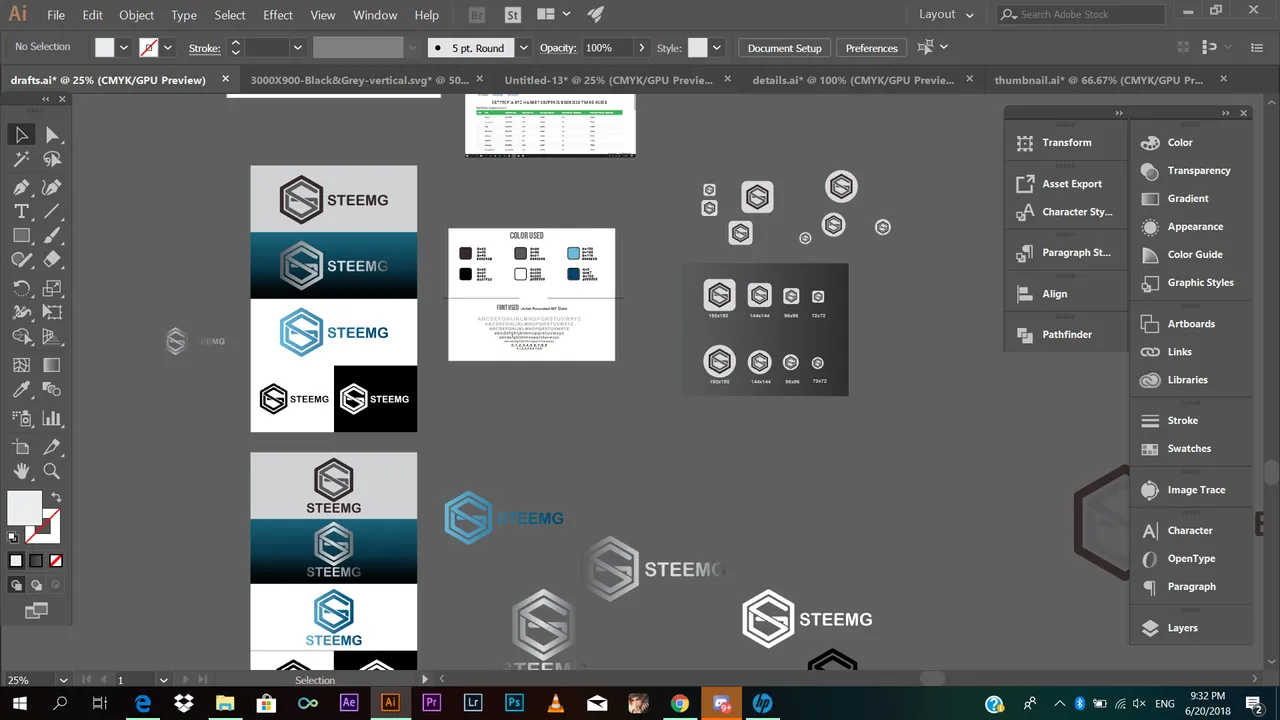Viewport: 1280px width, 720px height.
Task: Choose the Paintbrush tool
Action: tap(52, 236)
